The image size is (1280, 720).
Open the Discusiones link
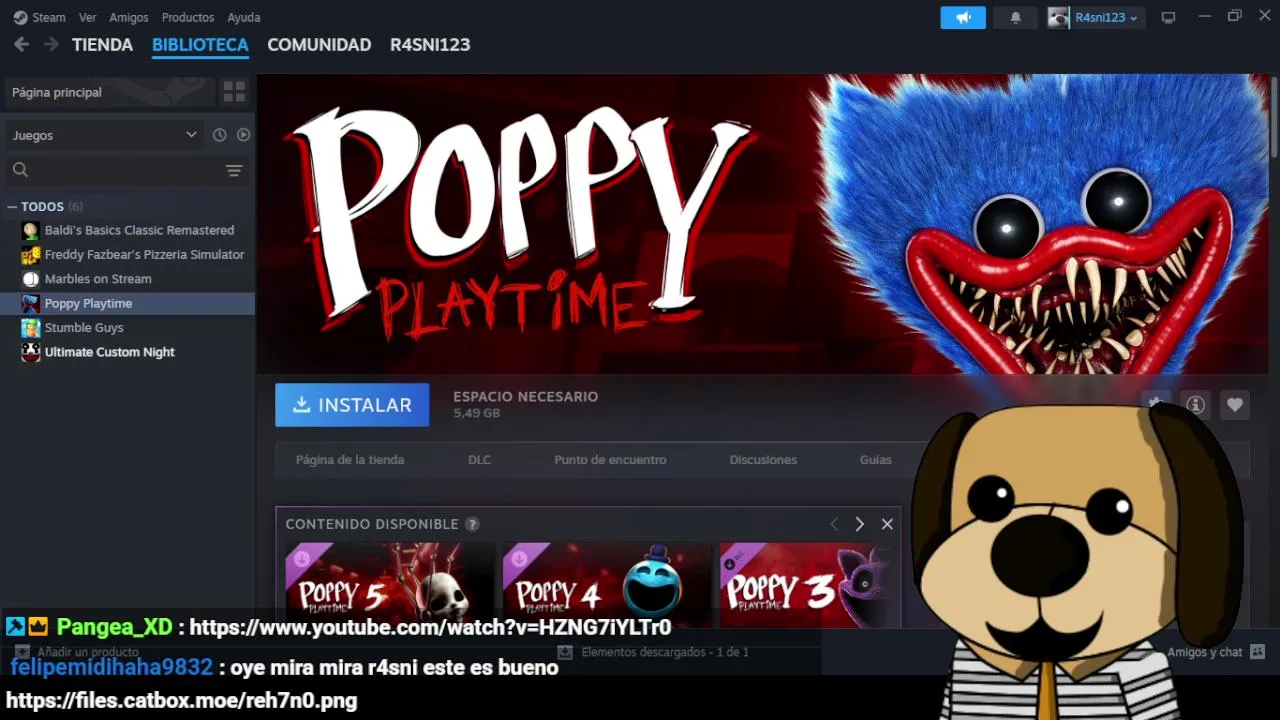(763, 460)
